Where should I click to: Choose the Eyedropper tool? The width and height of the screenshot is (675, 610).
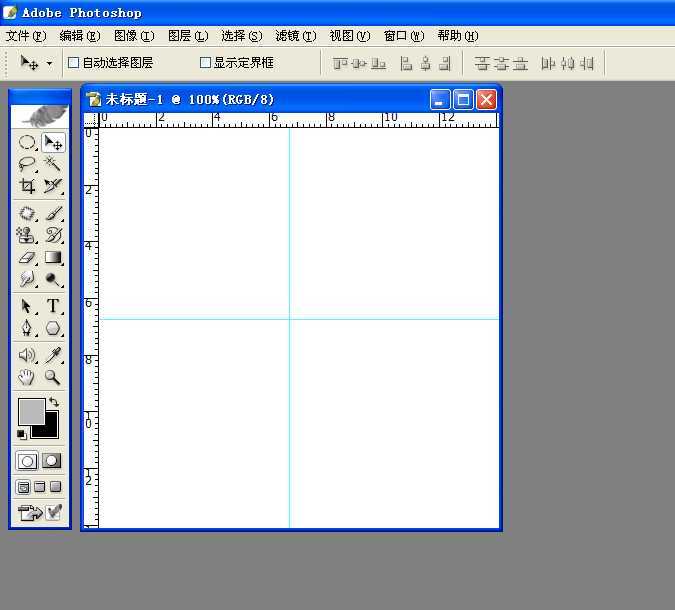click(x=53, y=355)
